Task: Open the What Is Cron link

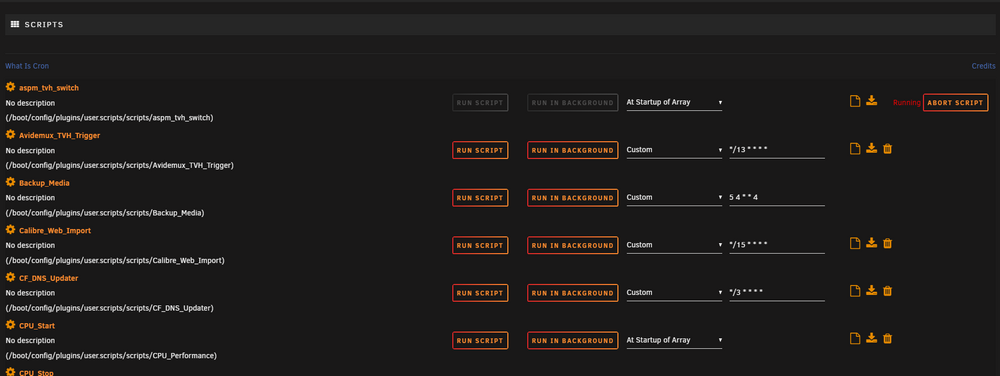Action: pyautogui.click(x=27, y=66)
